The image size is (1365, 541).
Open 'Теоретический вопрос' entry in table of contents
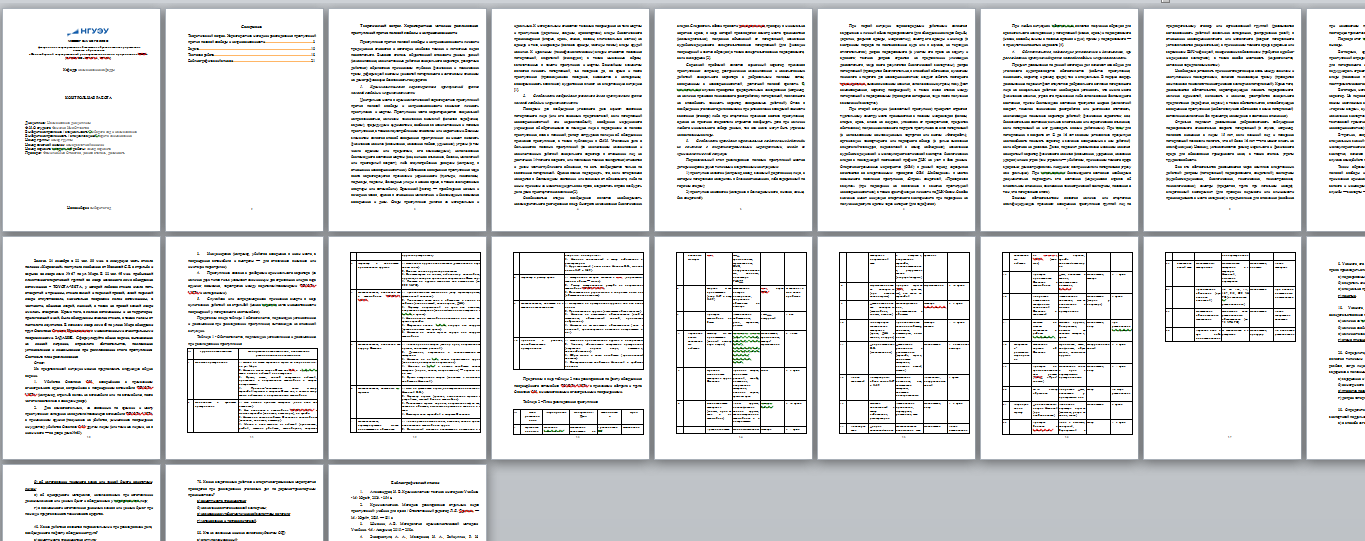(x=252, y=38)
